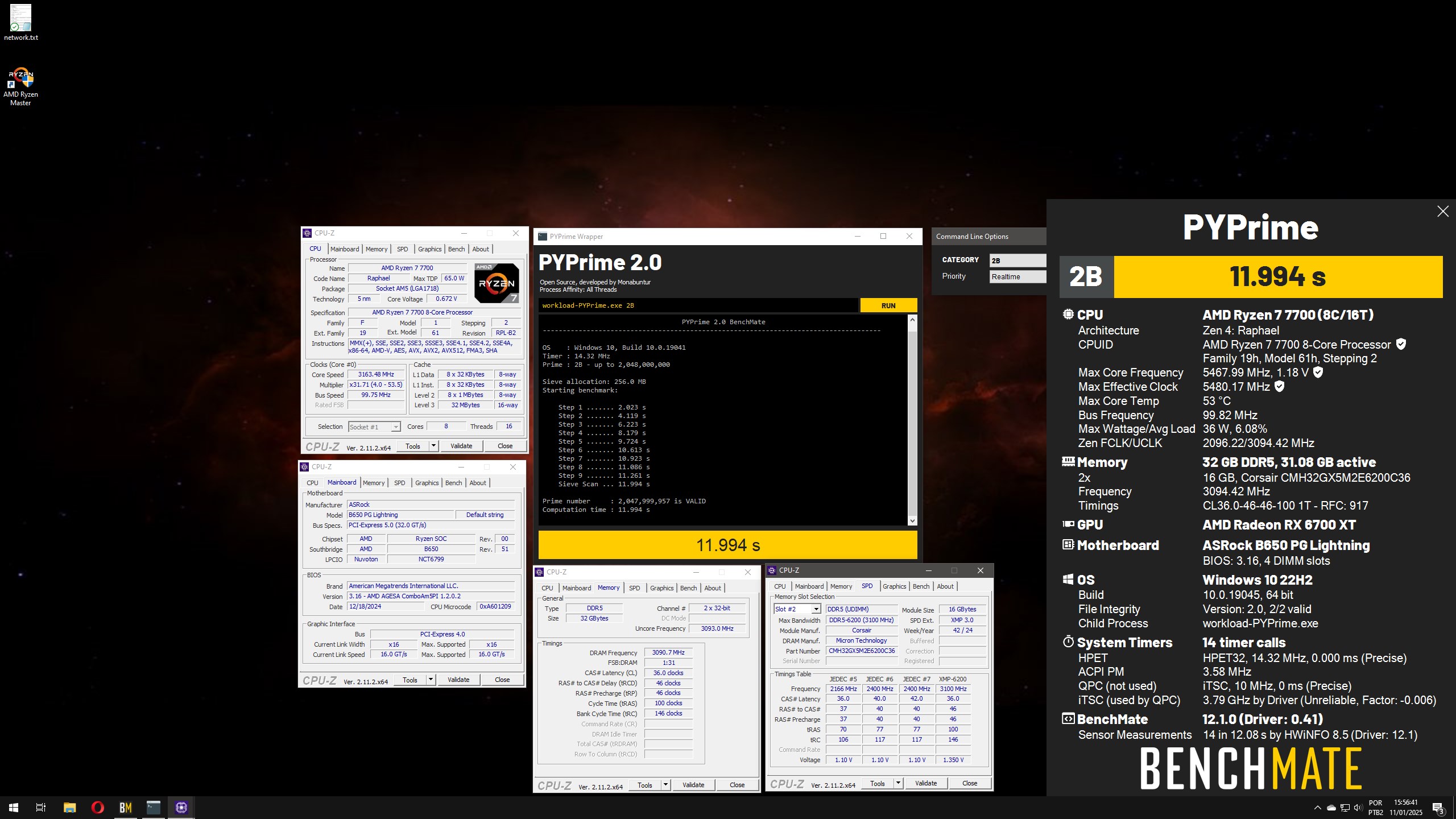Viewport: 1456px width, 819px height.
Task: Click PYPrime console output scrollbar
Action: point(912,420)
